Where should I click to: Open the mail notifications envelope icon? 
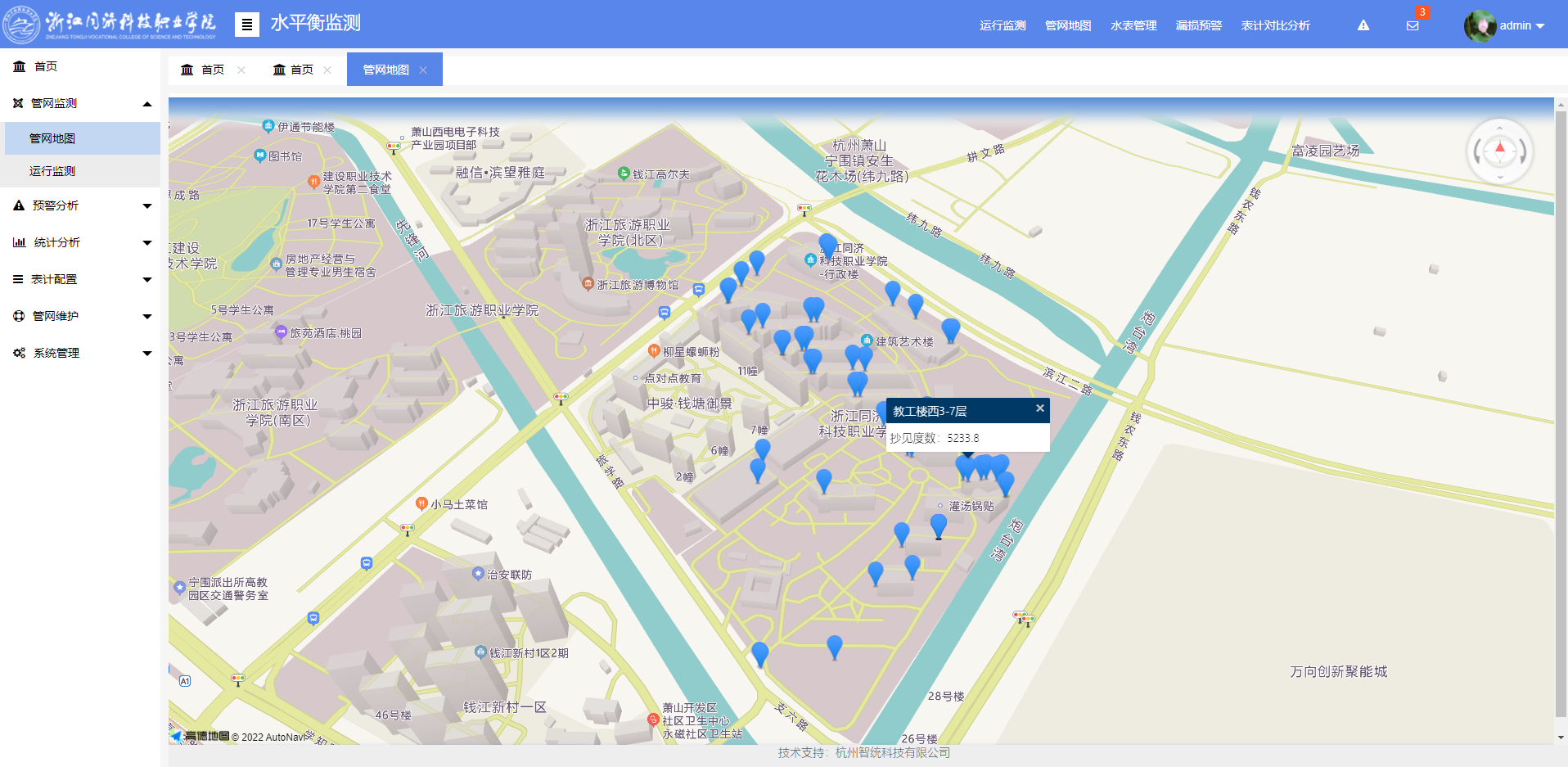pos(1413,25)
